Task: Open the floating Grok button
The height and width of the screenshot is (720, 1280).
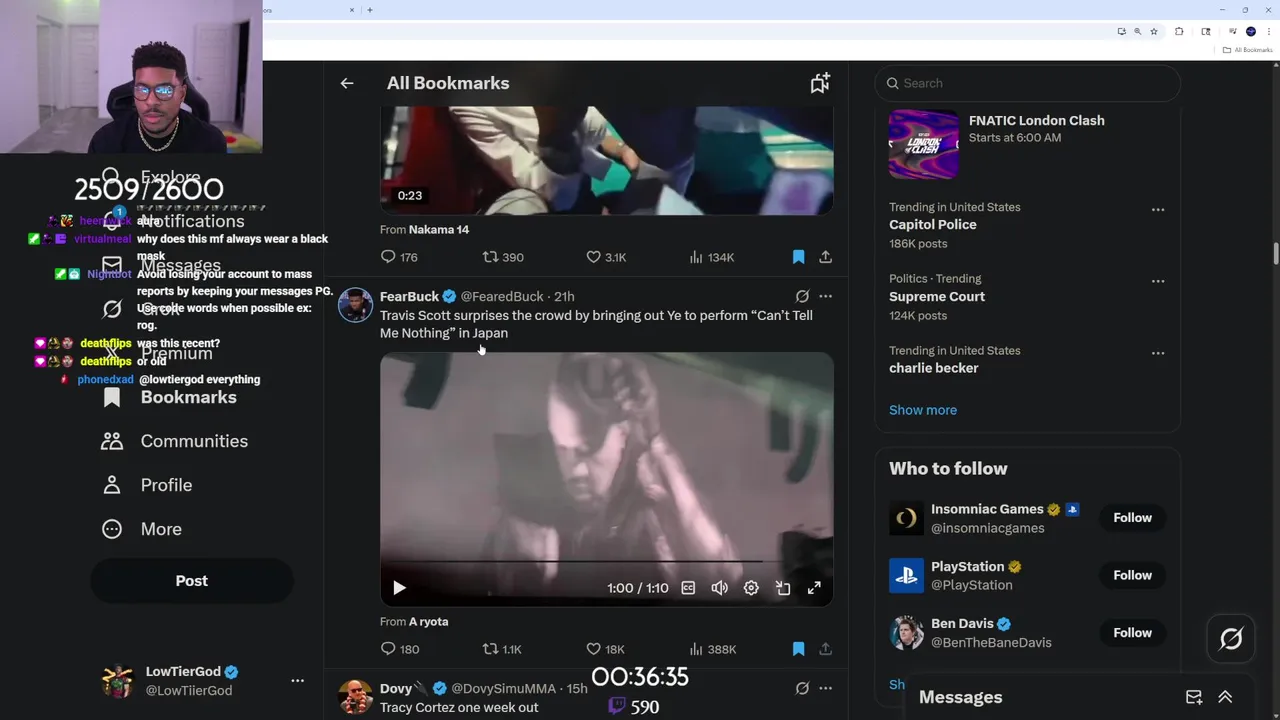Action: [1231, 639]
